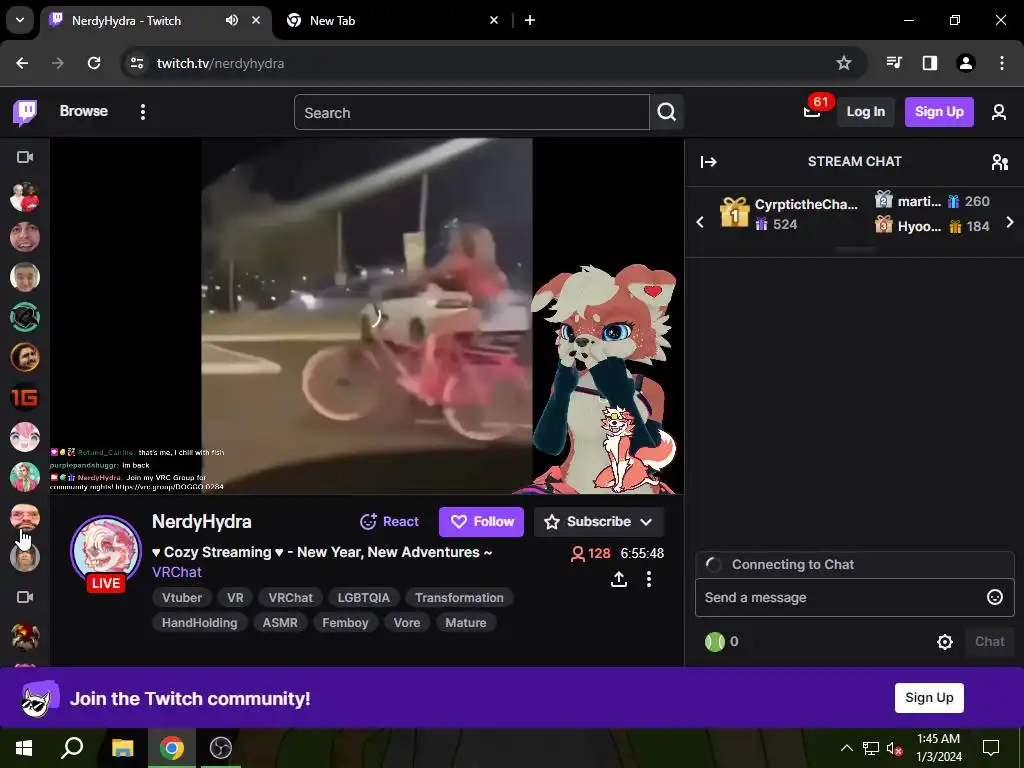This screenshot has height=768, width=1024.
Task: Open the 1G channel in sidebar
Action: (x=25, y=397)
